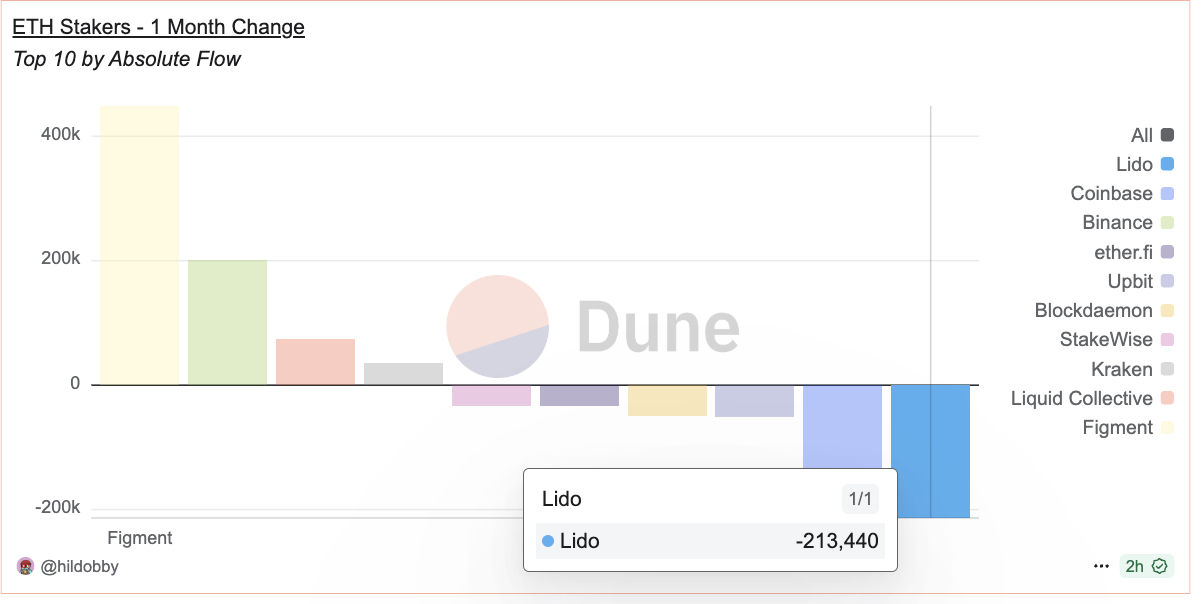1202x604 pixels.
Task: Click the Lido blue legend color swatch
Action: point(1168,165)
